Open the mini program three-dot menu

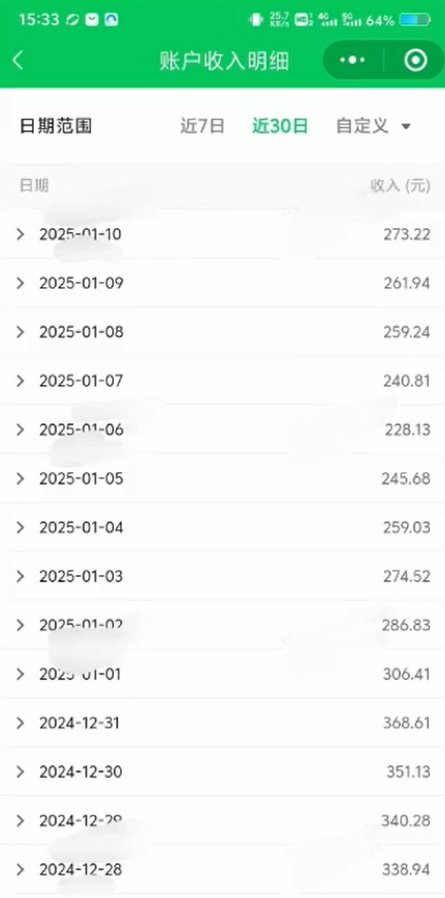(x=352, y=60)
